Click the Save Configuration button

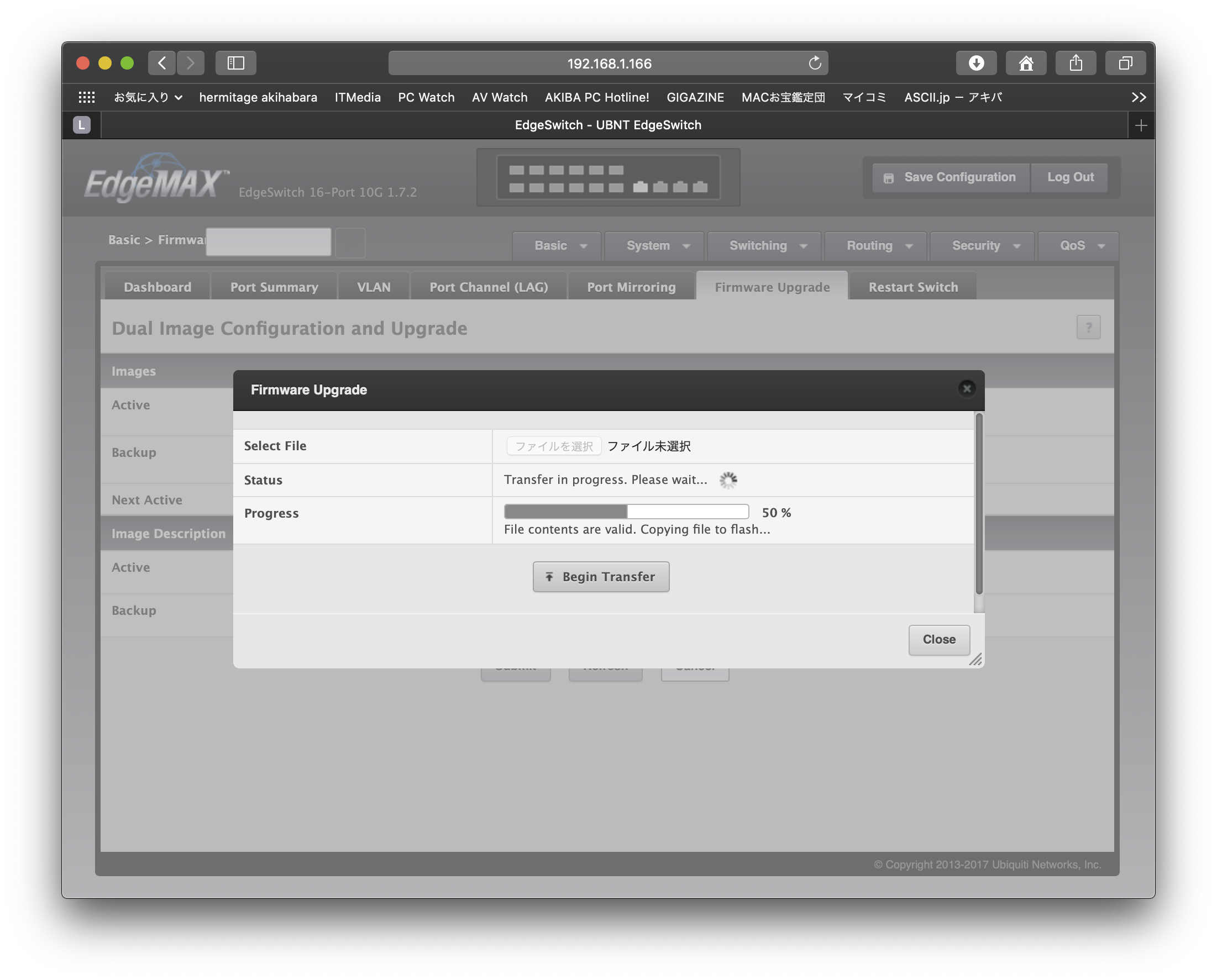tap(951, 177)
